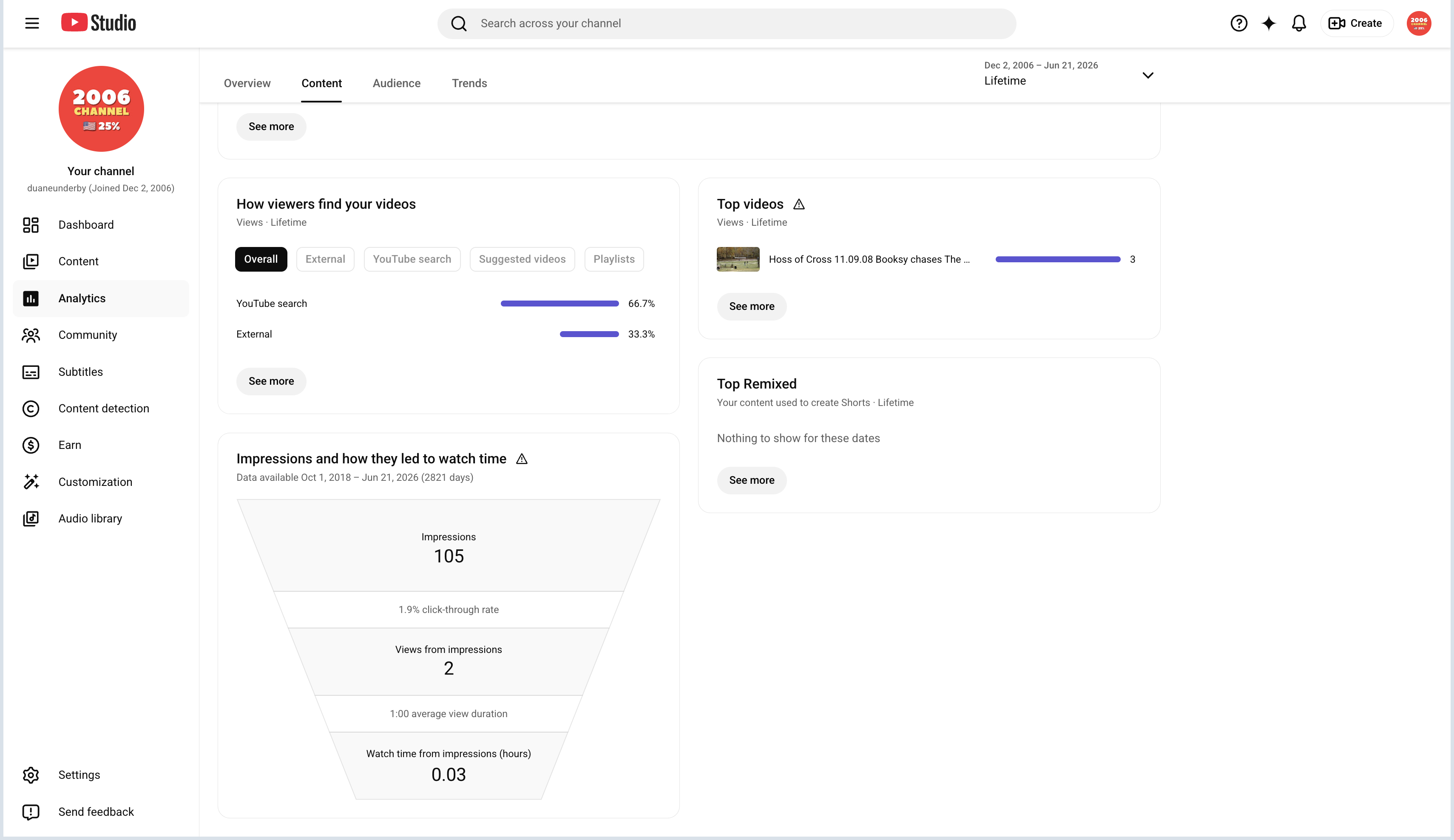Click the Settings gear icon
Viewport: 1454px width, 840px height.
tap(31, 775)
